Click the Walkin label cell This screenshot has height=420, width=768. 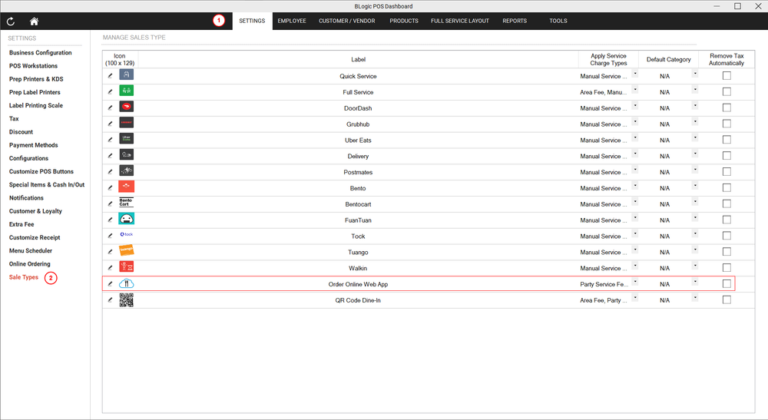click(358, 268)
